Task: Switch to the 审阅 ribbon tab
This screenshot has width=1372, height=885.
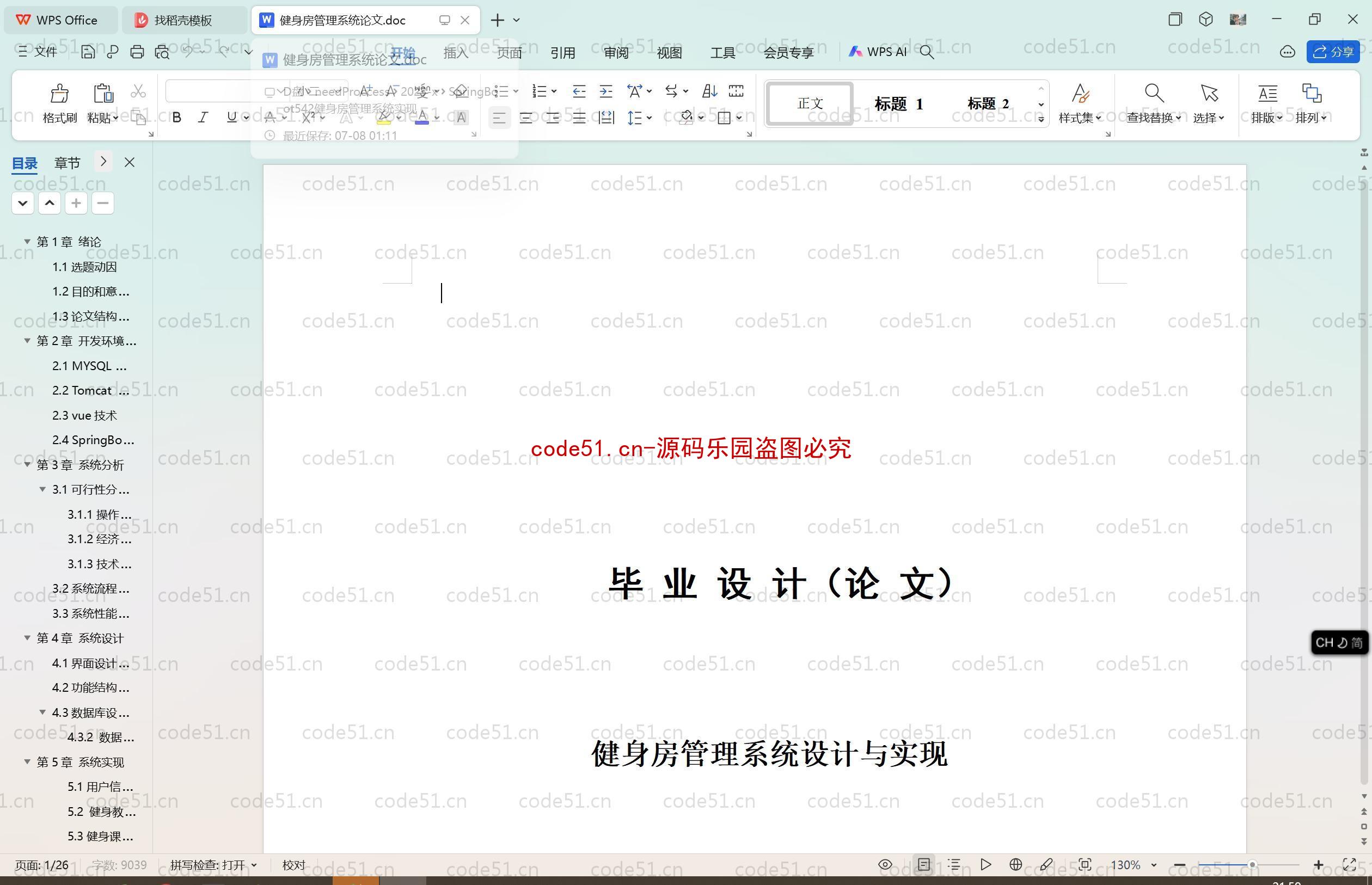Action: click(x=616, y=53)
